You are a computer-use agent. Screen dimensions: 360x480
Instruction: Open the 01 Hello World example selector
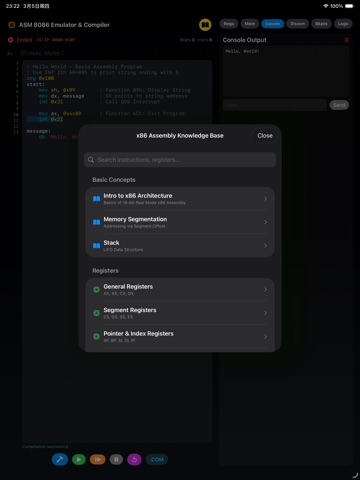pos(42,53)
